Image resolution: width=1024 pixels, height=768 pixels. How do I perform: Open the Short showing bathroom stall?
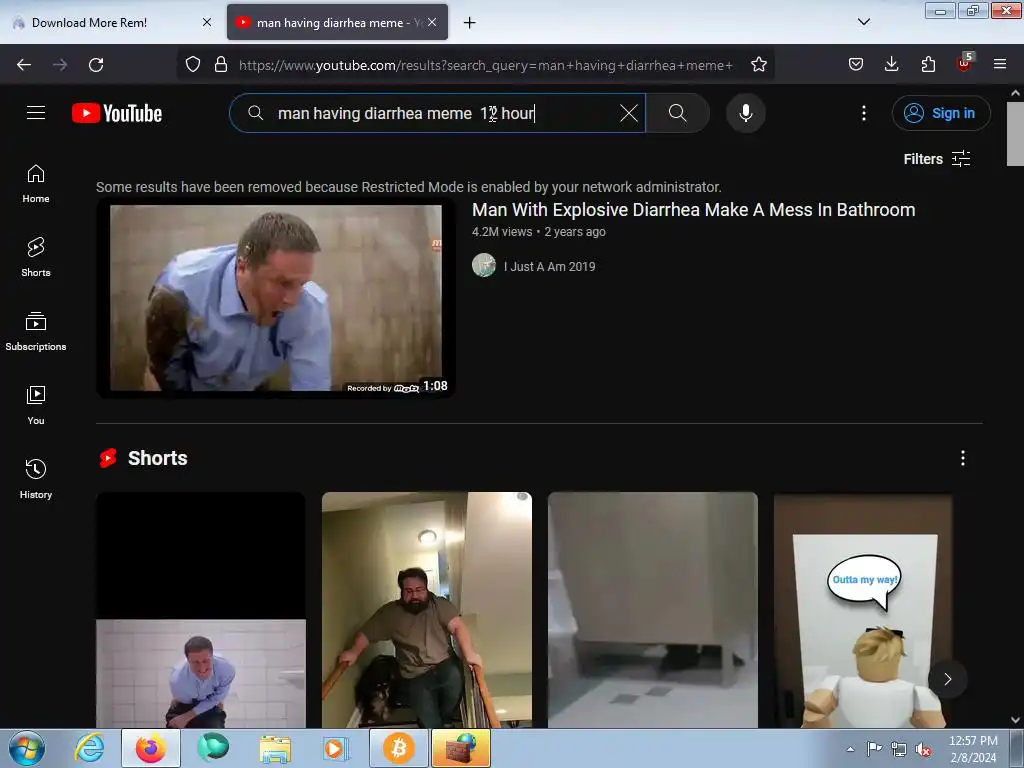[x=652, y=610]
